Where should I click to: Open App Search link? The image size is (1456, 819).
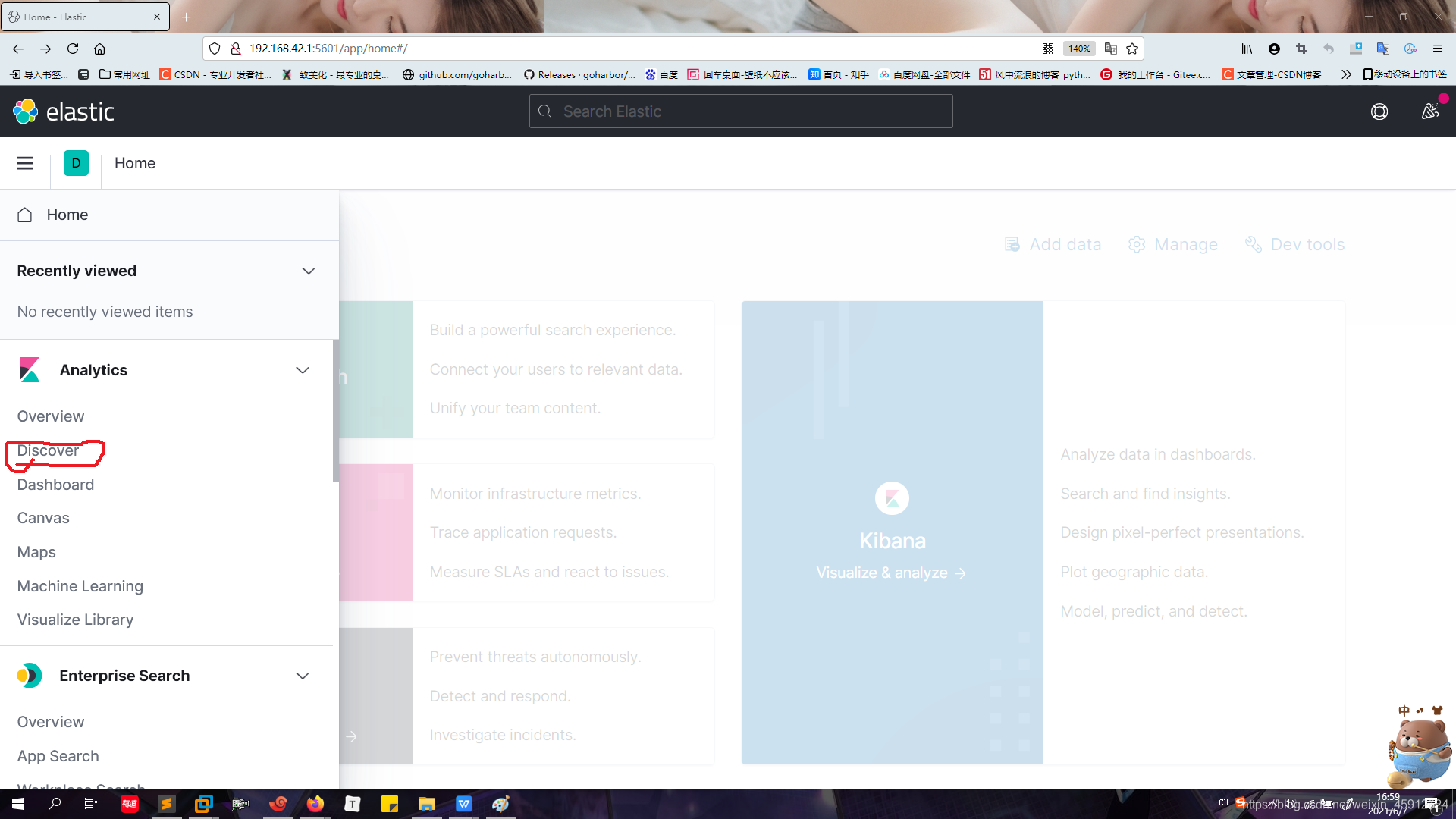click(x=58, y=756)
